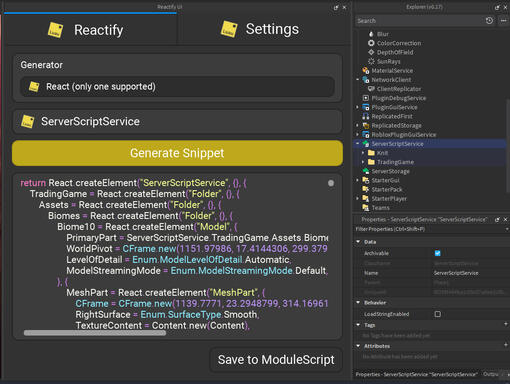Expand the PluginGuiService tree node
Image resolution: width=510 pixels, height=384 pixels.
tap(358, 107)
